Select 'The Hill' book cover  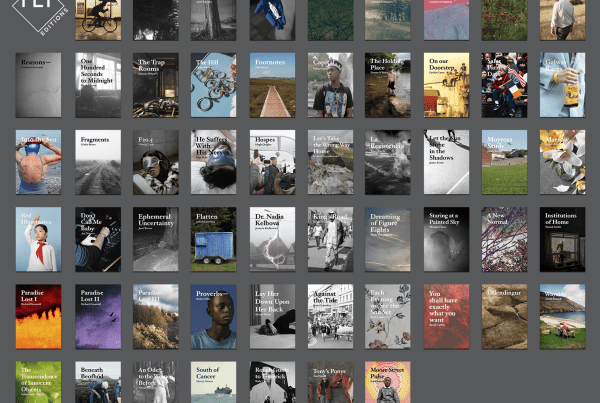tap(214, 85)
